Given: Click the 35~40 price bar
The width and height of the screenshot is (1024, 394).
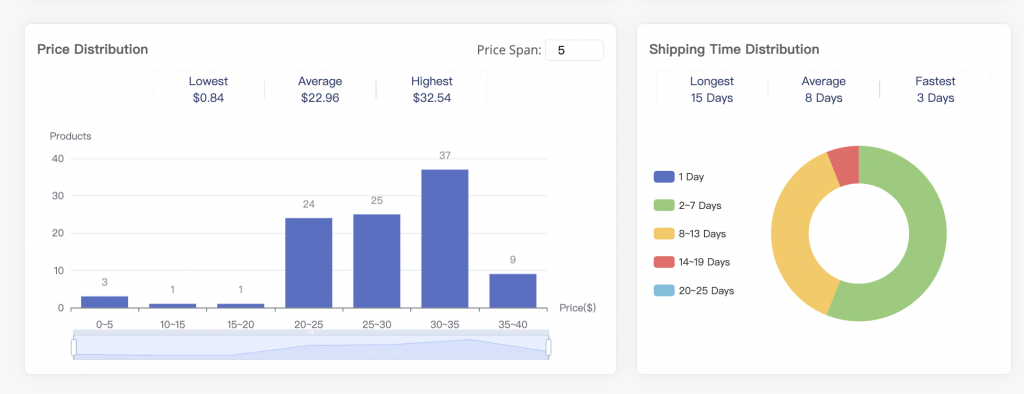Looking at the screenshot, I should point(513,291).
